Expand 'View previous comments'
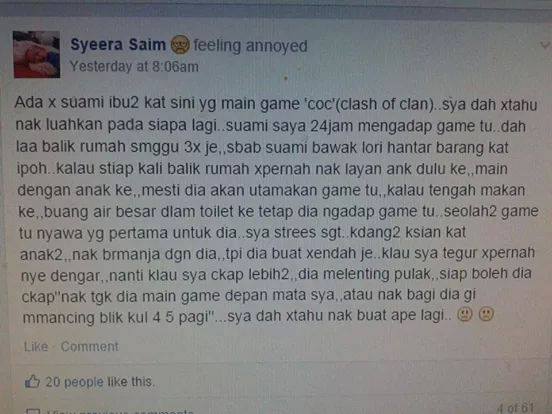This screenshot has height=414, width=552. pyautogui.click(x=120, y=412)
